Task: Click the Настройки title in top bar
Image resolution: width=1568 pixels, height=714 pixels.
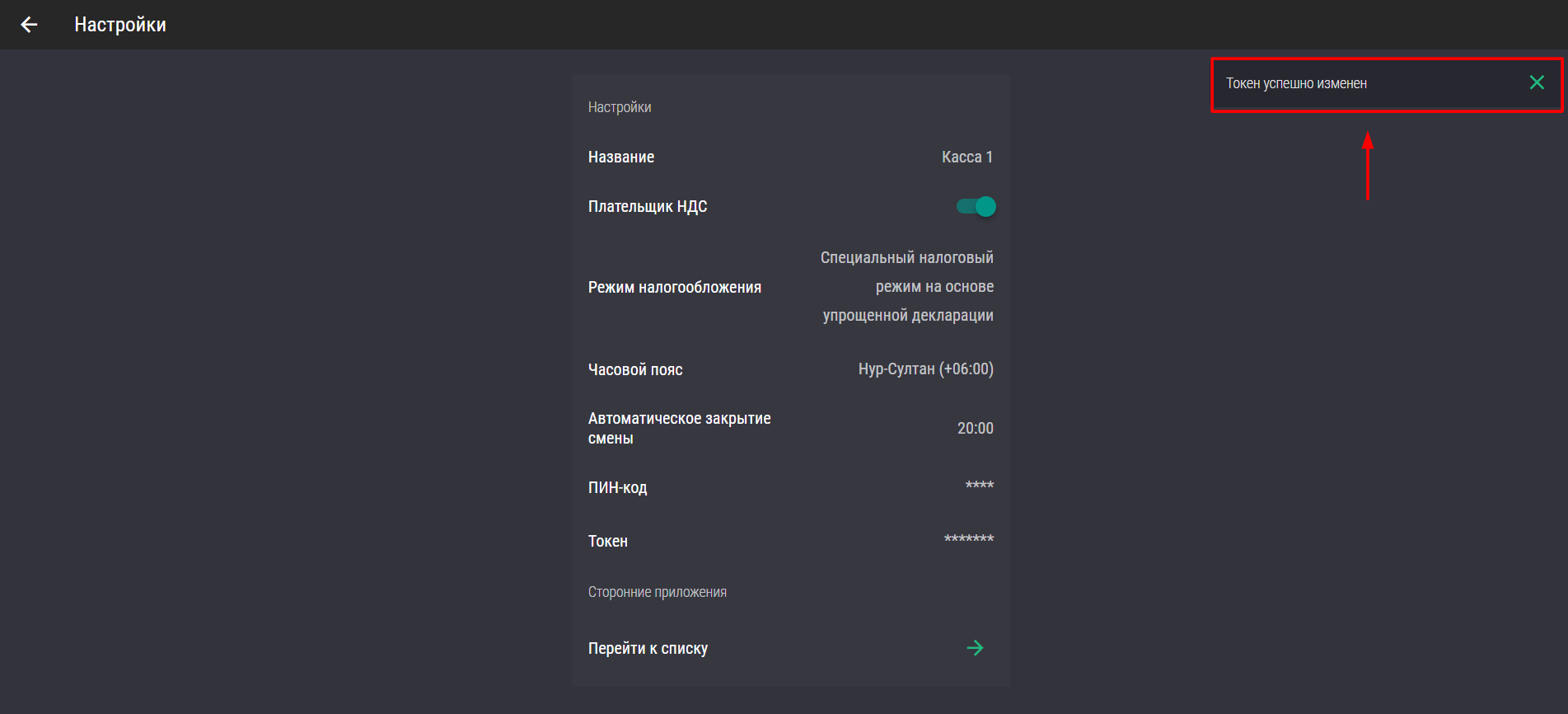Action: pos(120,25)
